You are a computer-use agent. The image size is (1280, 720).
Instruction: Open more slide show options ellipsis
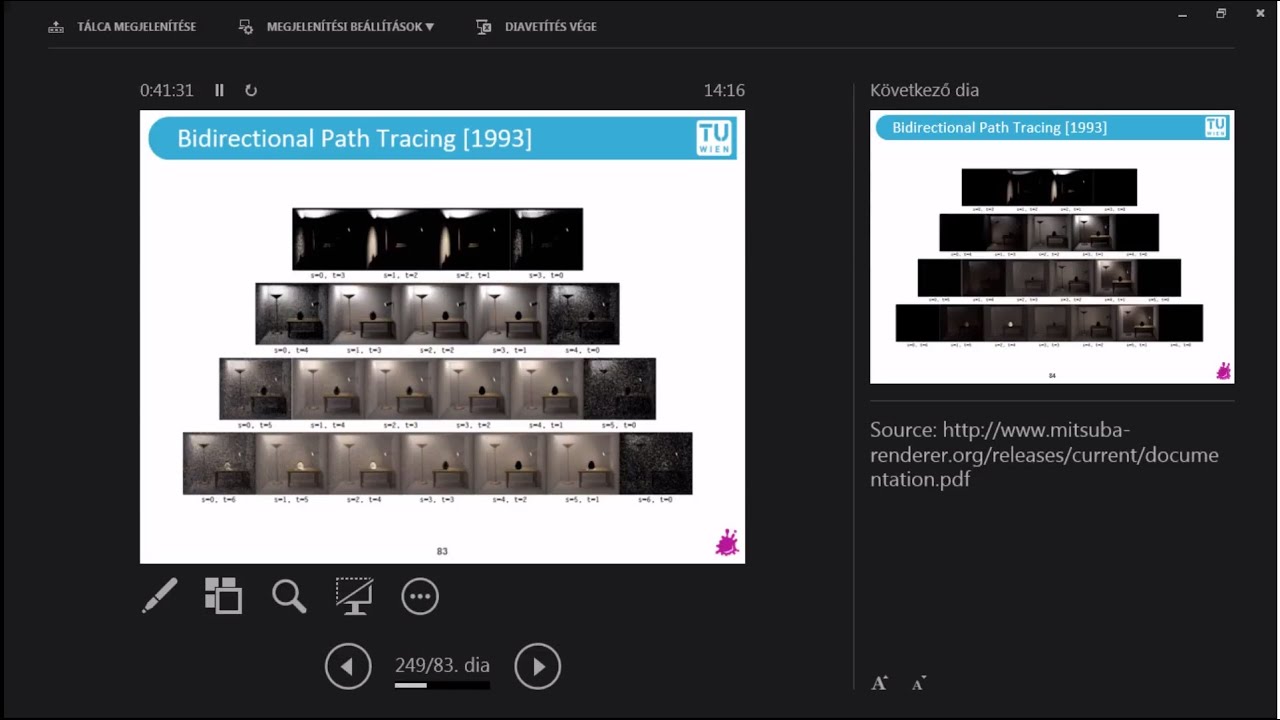[x=420, y=597]
